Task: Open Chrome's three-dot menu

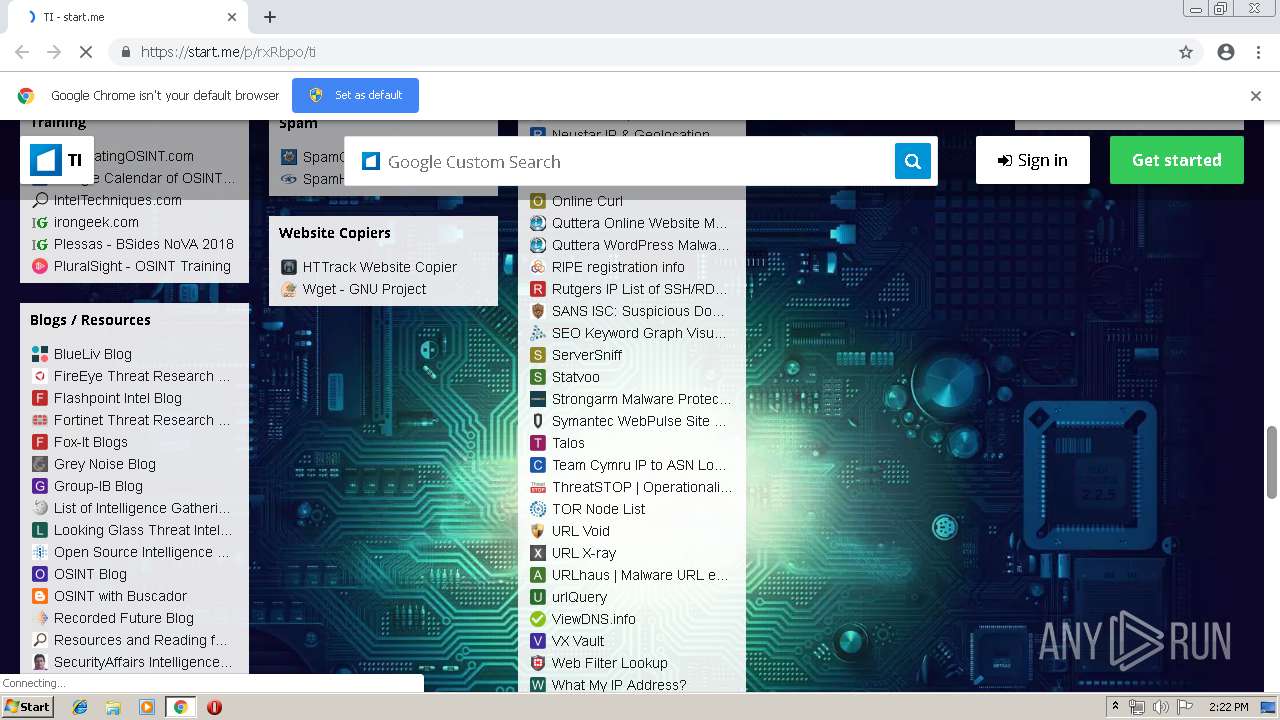Action: click(x=1258, y=52)
